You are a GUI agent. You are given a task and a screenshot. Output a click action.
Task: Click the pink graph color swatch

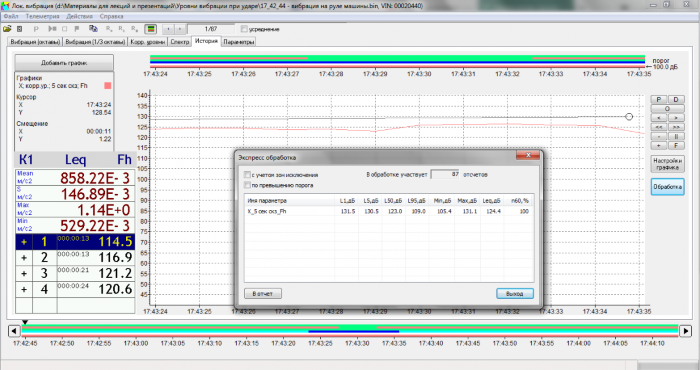[108, 85]
